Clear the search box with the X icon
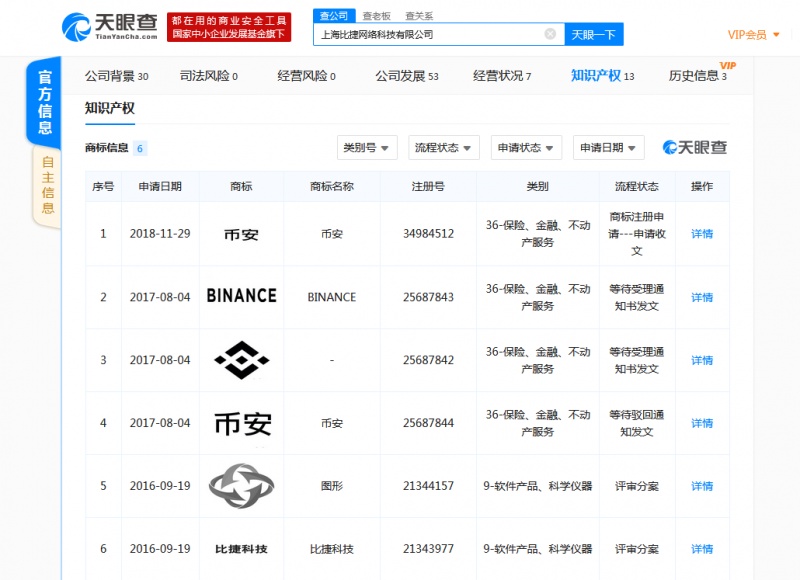The height and width of the screenshot is (580, 800). coord(550,34)
